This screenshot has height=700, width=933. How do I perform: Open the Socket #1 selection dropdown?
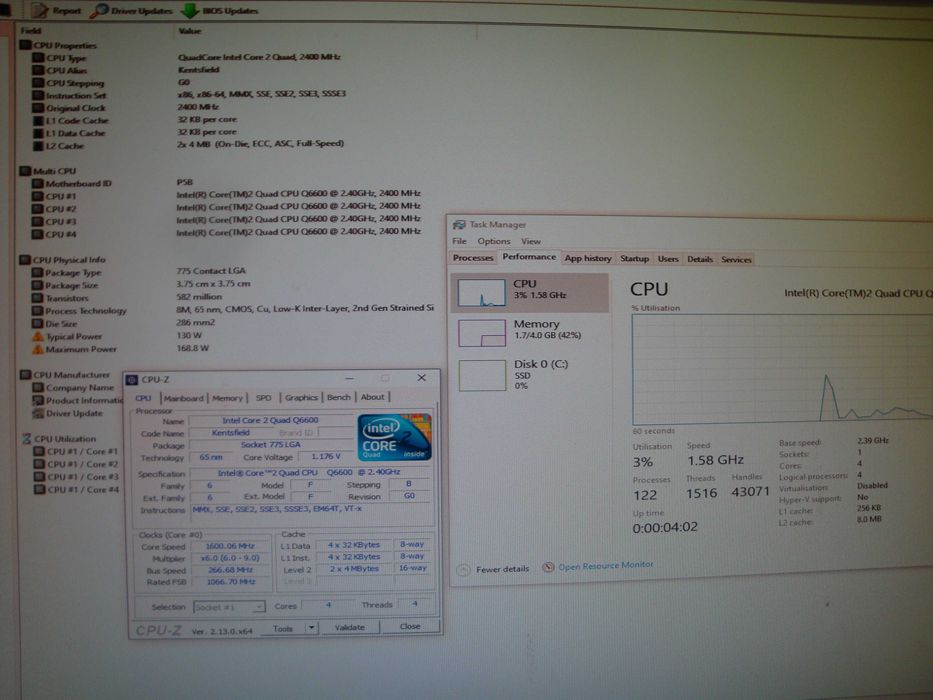(x=229, y=607)
